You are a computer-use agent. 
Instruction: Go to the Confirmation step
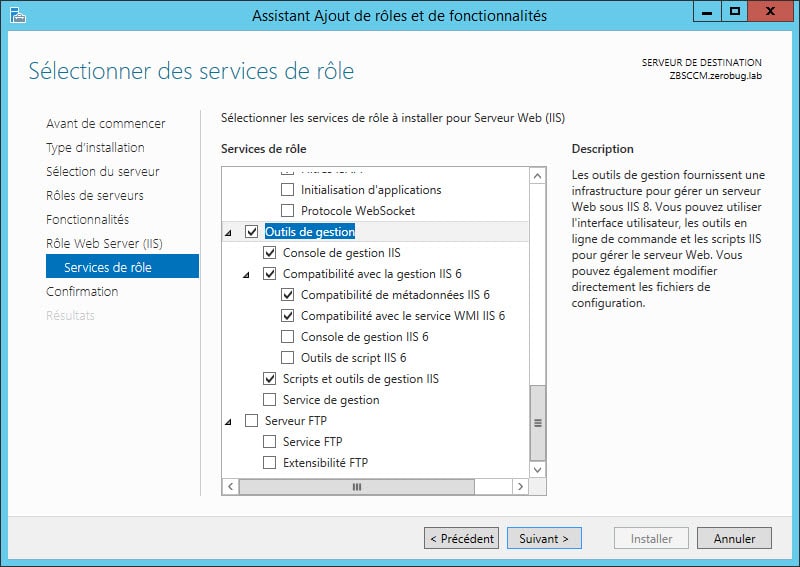pyautogui.click(x=82, y=291)
